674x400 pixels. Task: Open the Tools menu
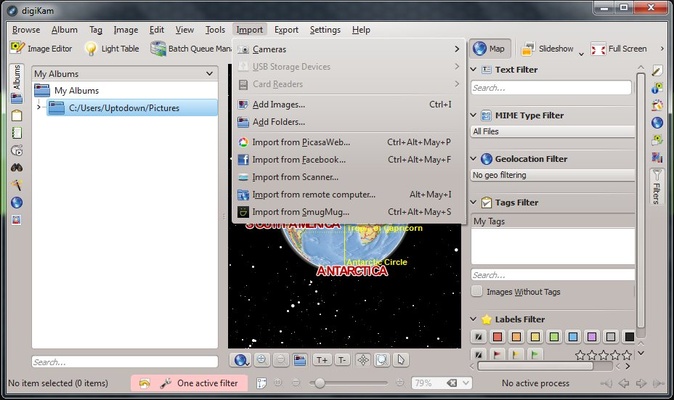[x=215, y=30]
